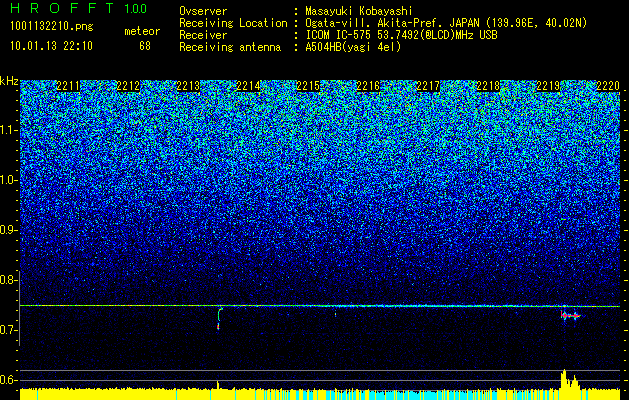Viewport: 629px width, 400px height.
Task: Click the meteor label above the count
Action: [142, 31]
